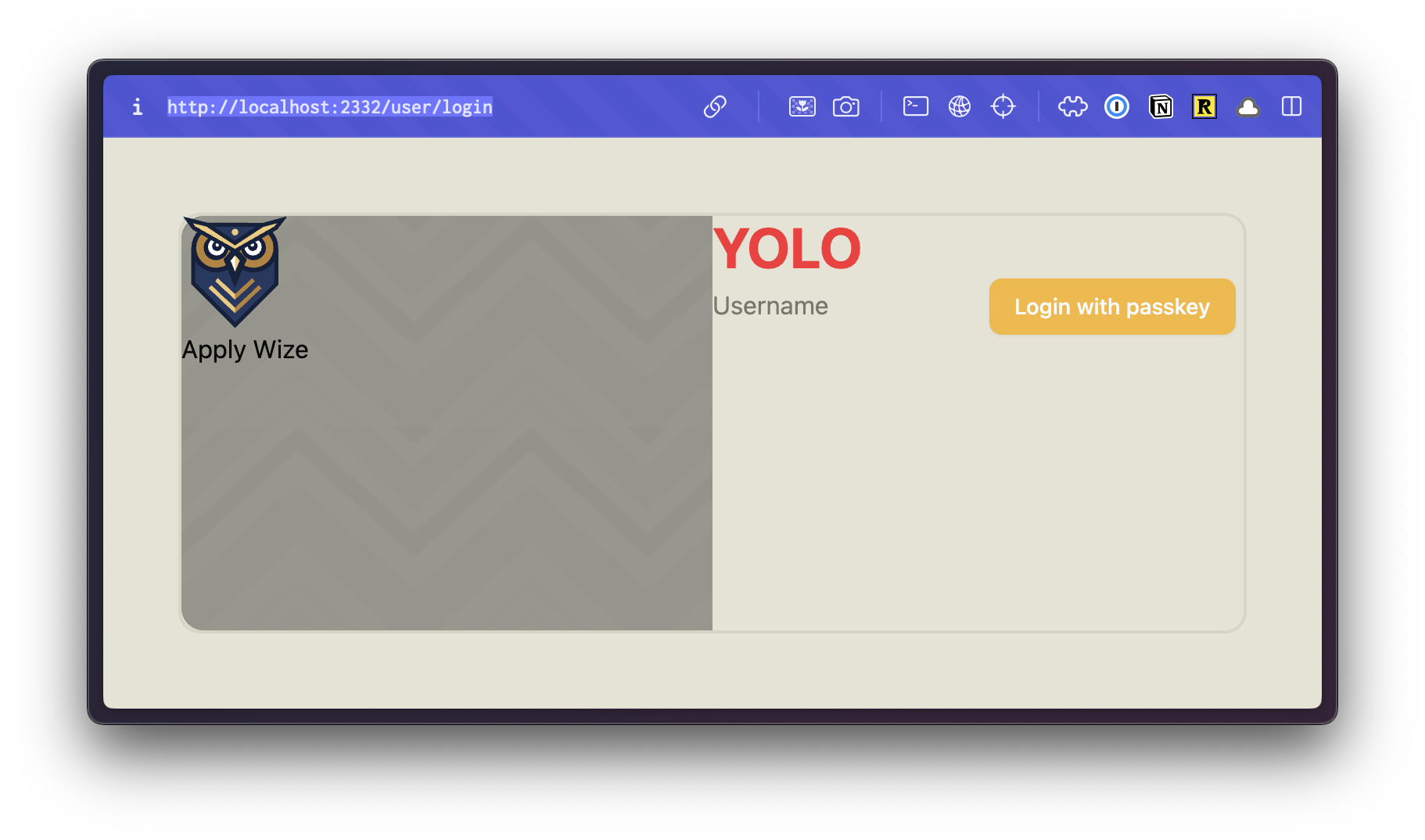Click the globe icon in the toolbar
The width and height of the screenshot is (1425, 840).
point(960,106)
